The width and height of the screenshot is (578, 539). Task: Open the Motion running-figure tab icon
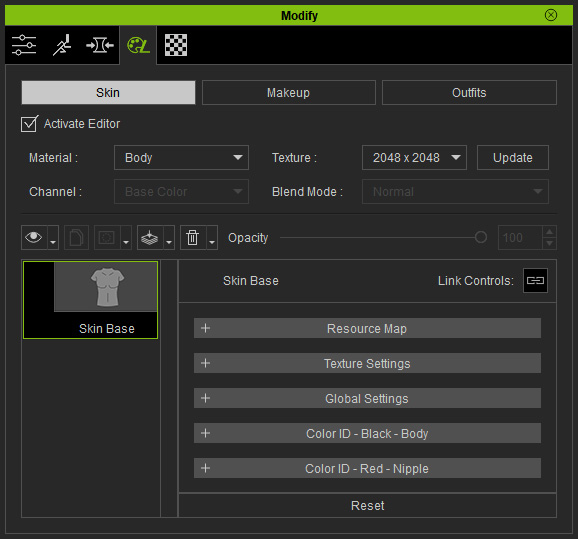click(62, 45)
